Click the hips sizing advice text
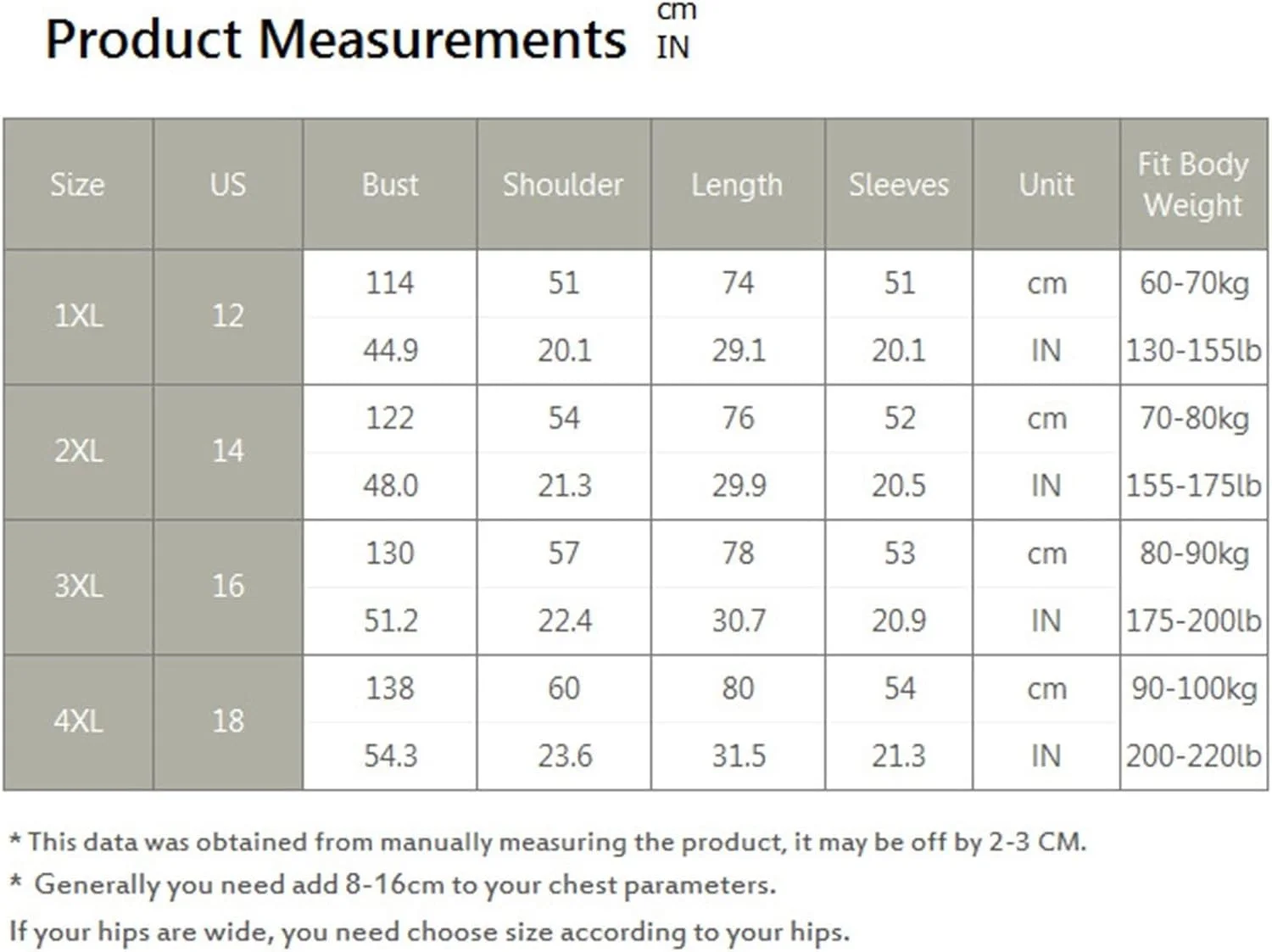The height and width of the screenshot is (952, 1272). pos(428,932)
